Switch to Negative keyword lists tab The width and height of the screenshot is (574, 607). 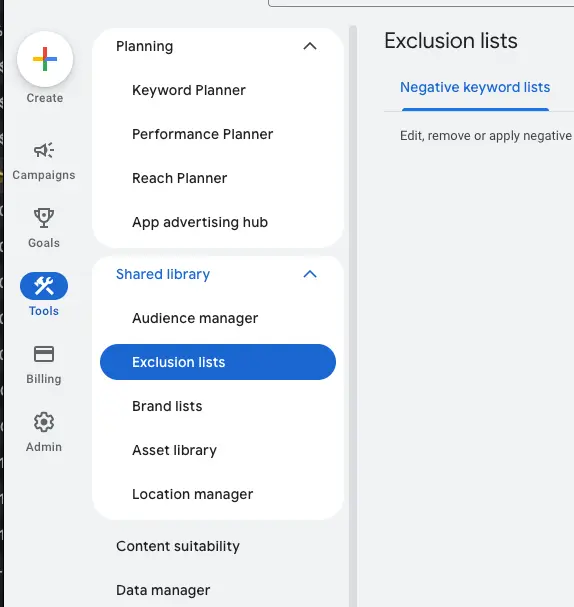pyautogui.click(x=475, y=87)
